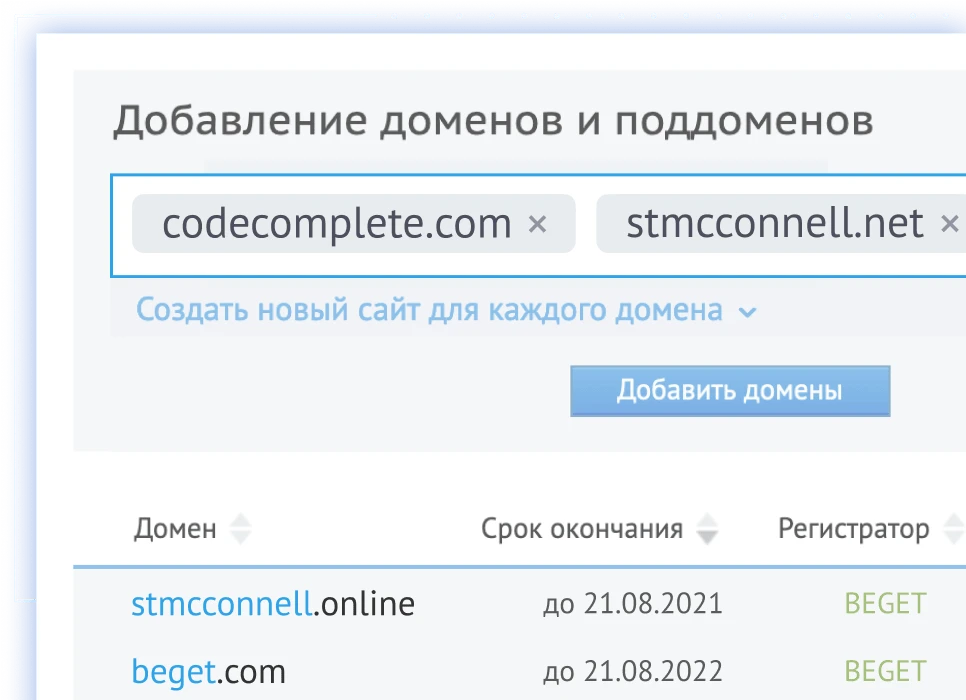Open the stmcconnell.online domain link
Viewport: 966px width, 700px height.
(273, 603)
